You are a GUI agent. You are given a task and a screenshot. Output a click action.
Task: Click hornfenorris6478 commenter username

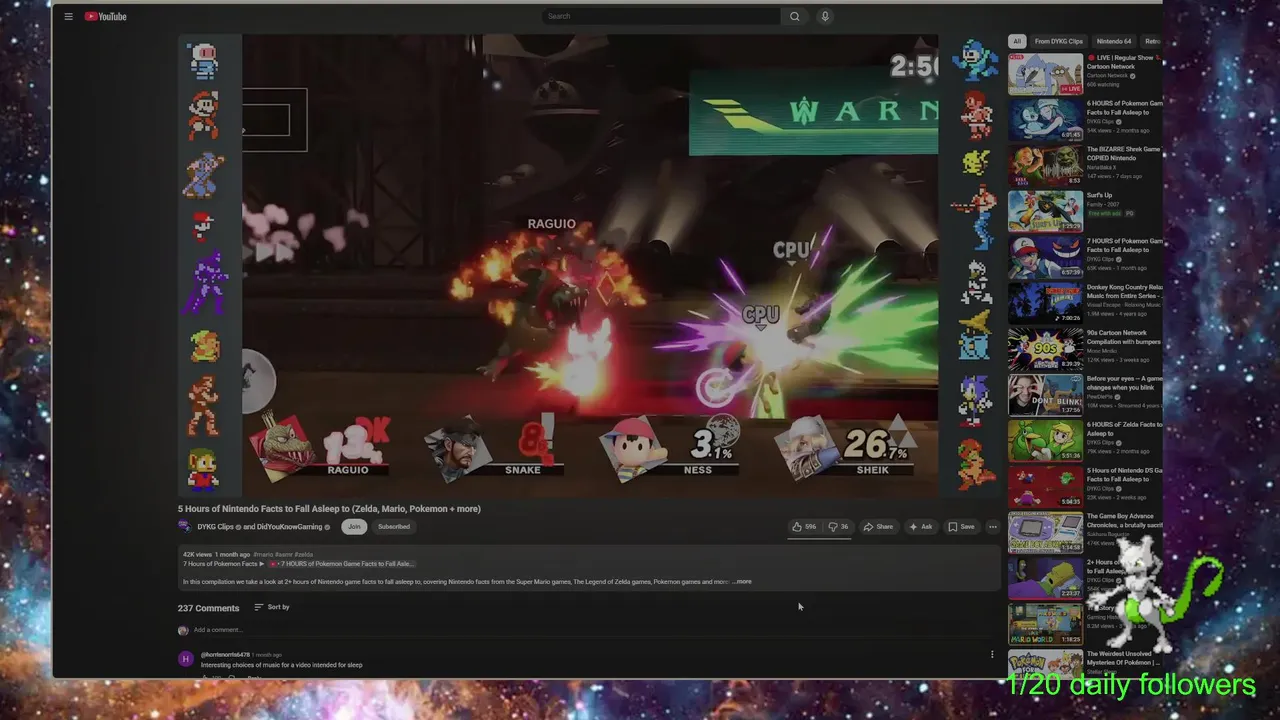tap(225, 655)
